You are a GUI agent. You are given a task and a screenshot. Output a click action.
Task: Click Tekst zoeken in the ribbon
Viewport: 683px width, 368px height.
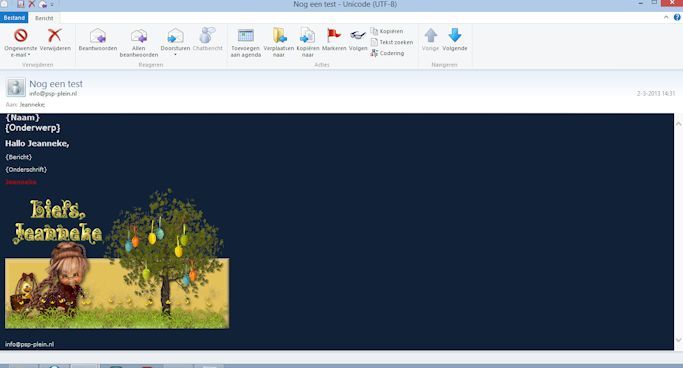coord(392,42)
